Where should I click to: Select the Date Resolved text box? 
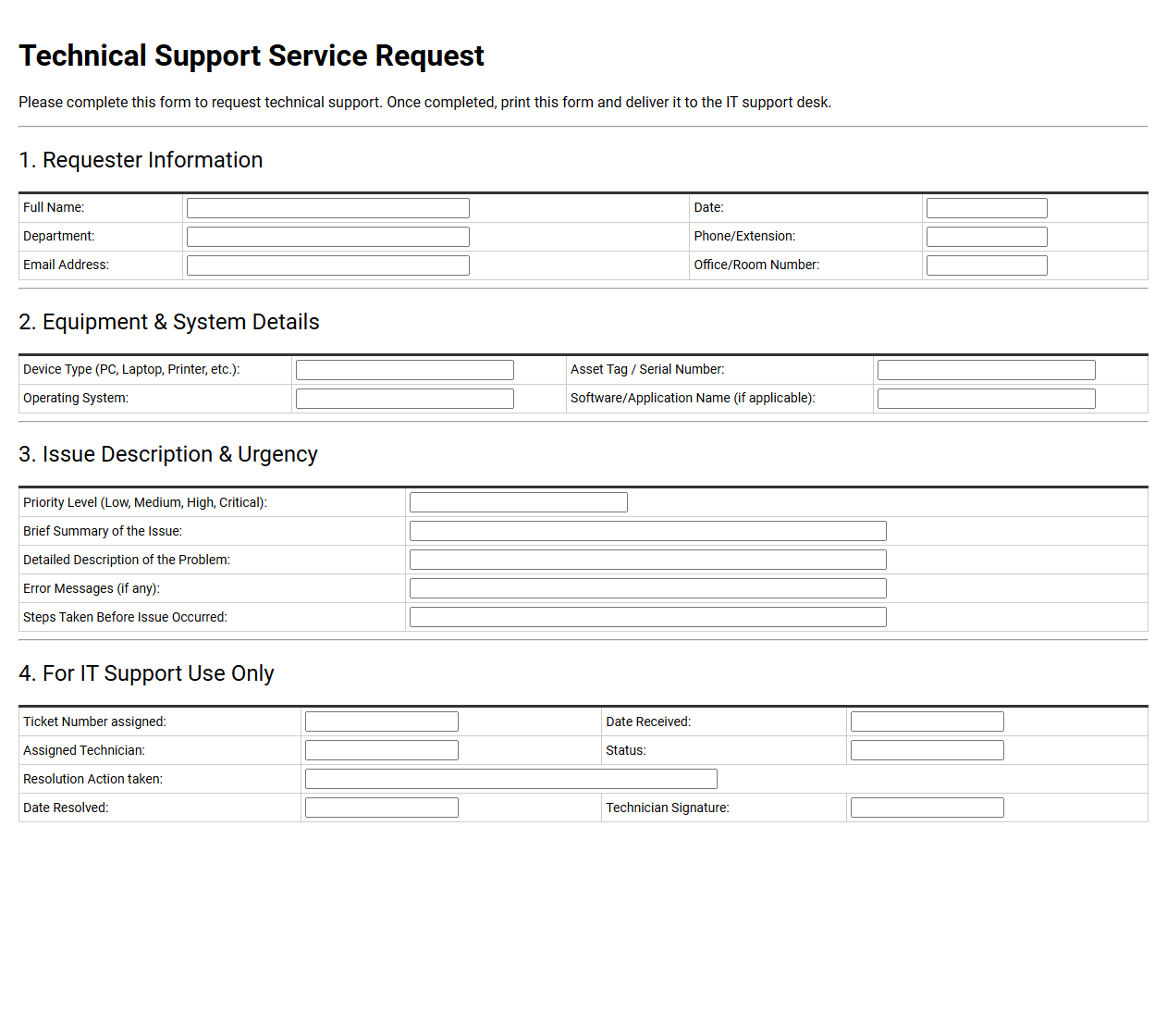point(381,808)
